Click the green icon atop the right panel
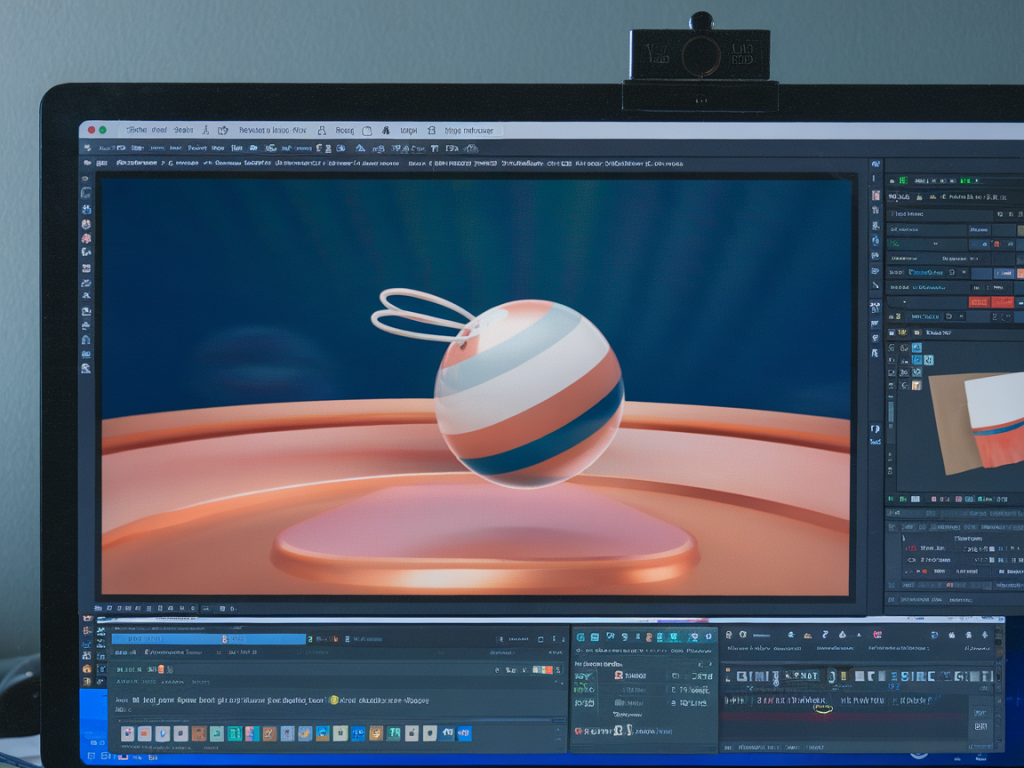Viewport: 1024px width, 768px height. tap(902, 180)
